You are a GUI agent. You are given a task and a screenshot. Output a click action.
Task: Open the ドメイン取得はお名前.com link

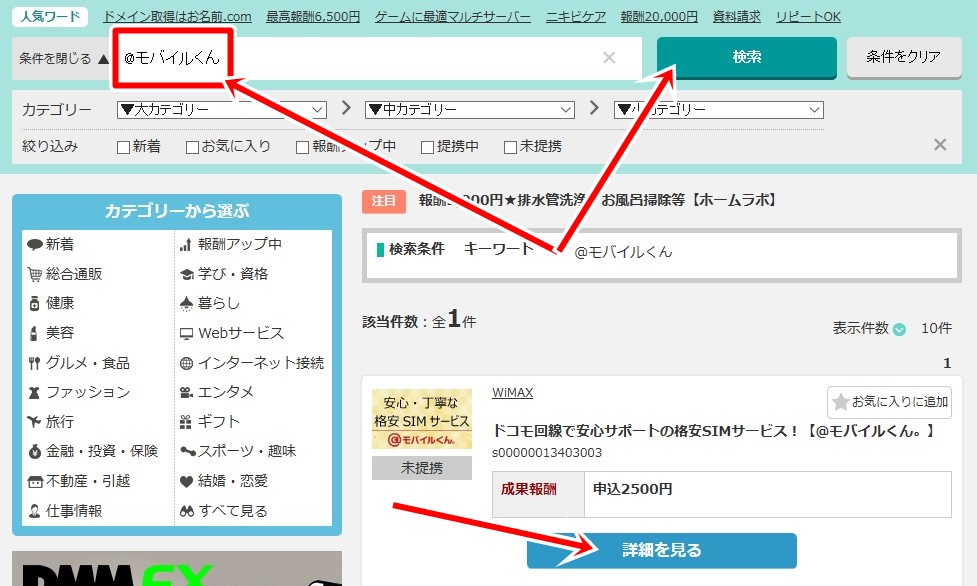tap(177, 17)
